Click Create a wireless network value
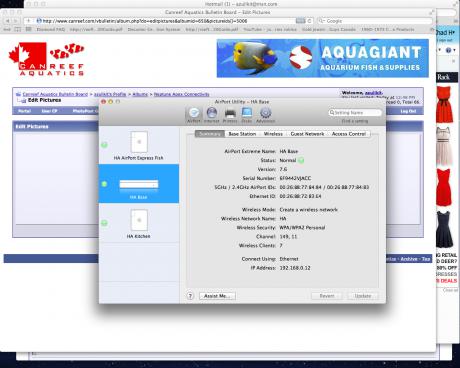This screenshot has height=368, width=460. pyautogui.click(x=309, y=210)
